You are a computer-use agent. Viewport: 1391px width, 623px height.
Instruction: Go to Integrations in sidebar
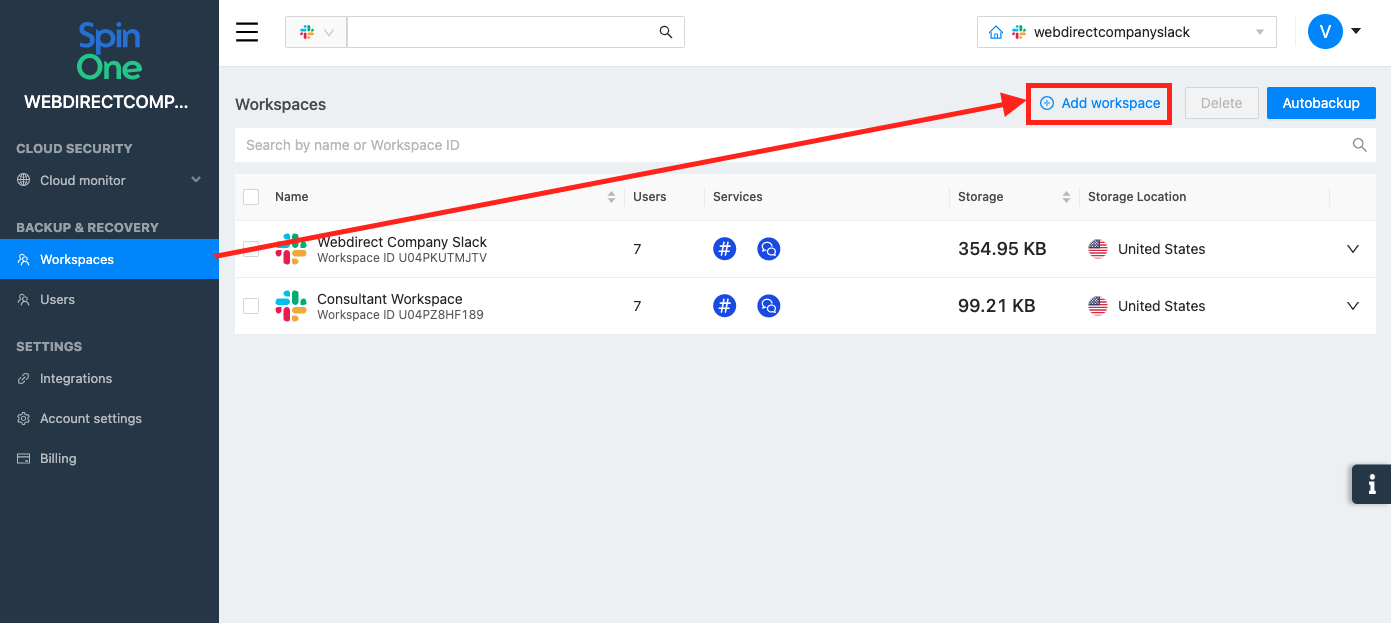(76, 379)
